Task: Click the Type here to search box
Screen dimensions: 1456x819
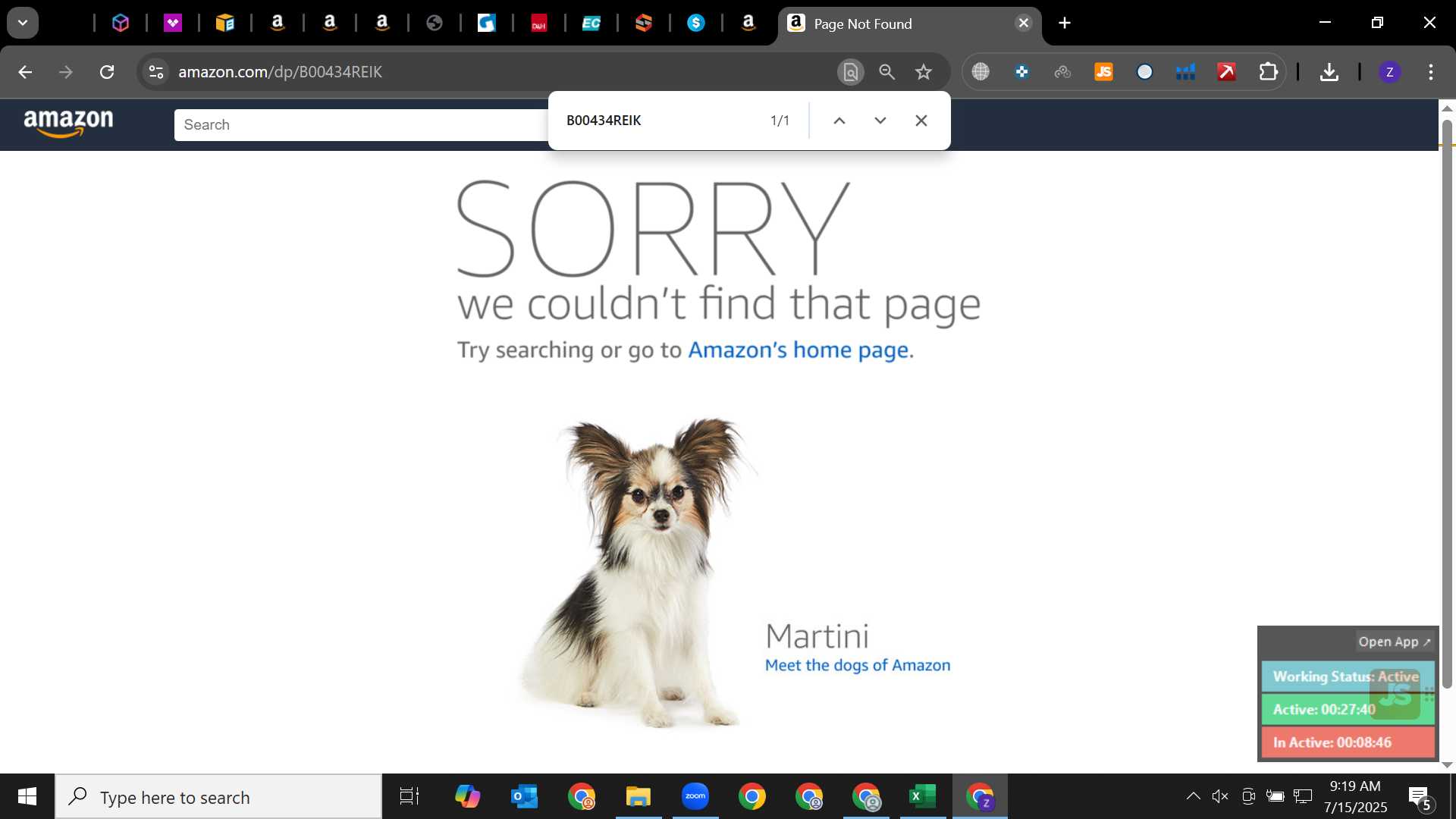Action: (x=219, y=797)
